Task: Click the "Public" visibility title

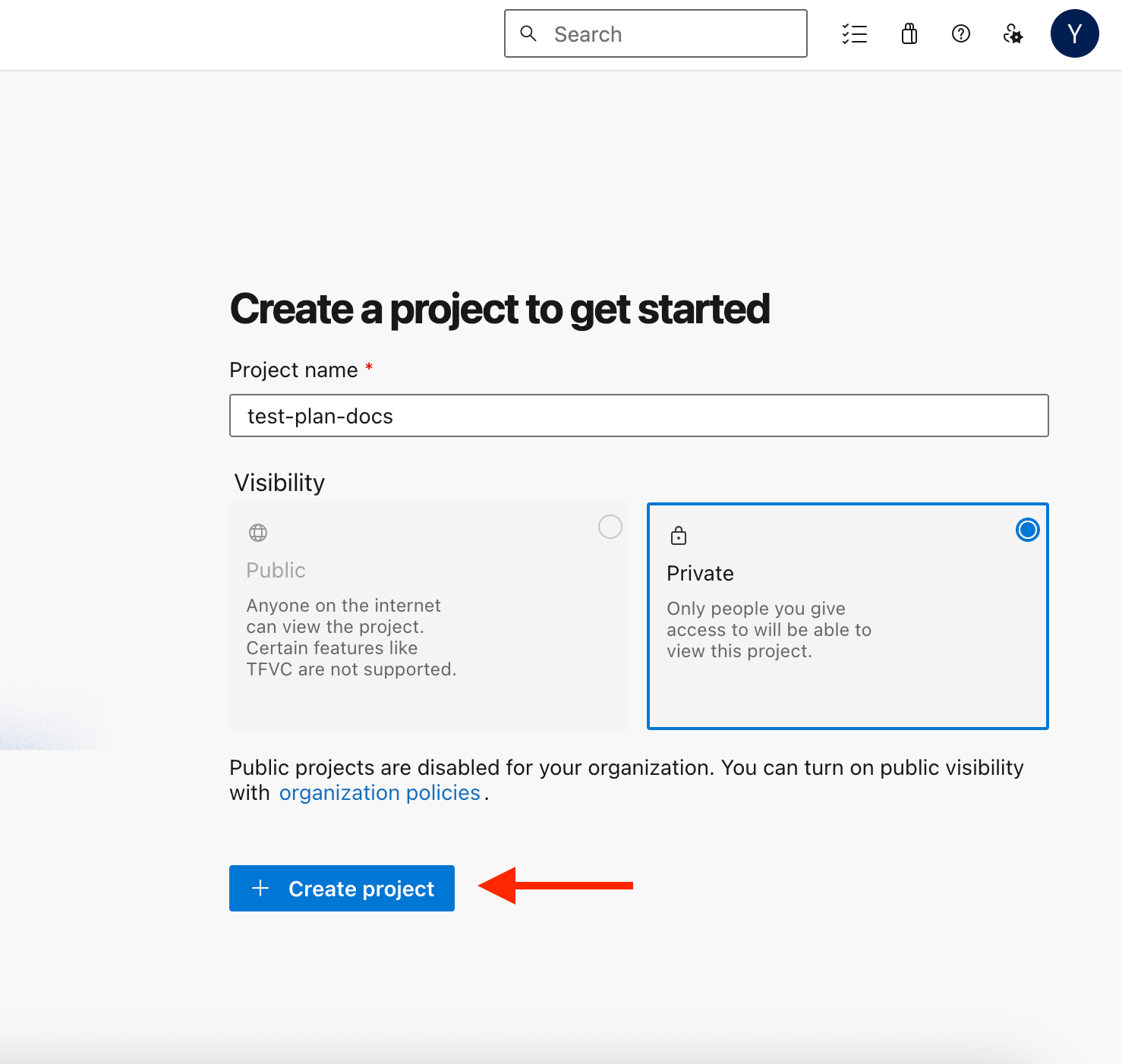Action: click(x=276, y=571)
